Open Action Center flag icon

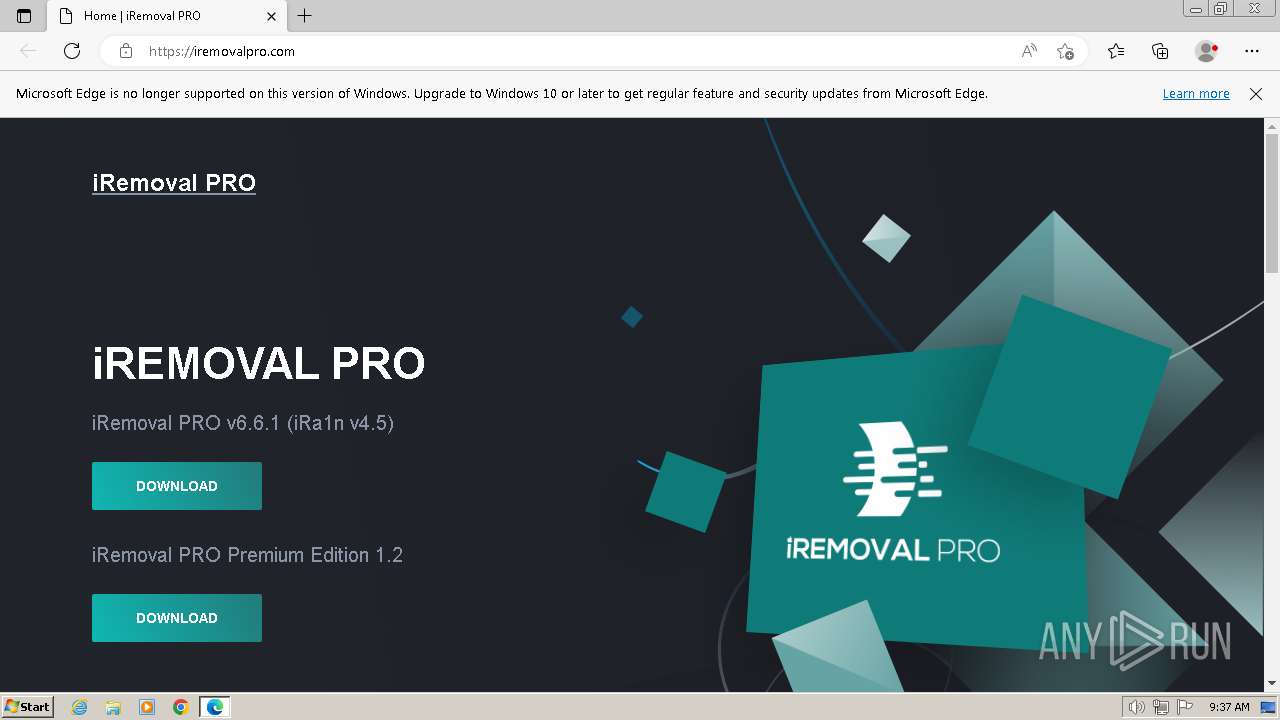coord(1184,707)
